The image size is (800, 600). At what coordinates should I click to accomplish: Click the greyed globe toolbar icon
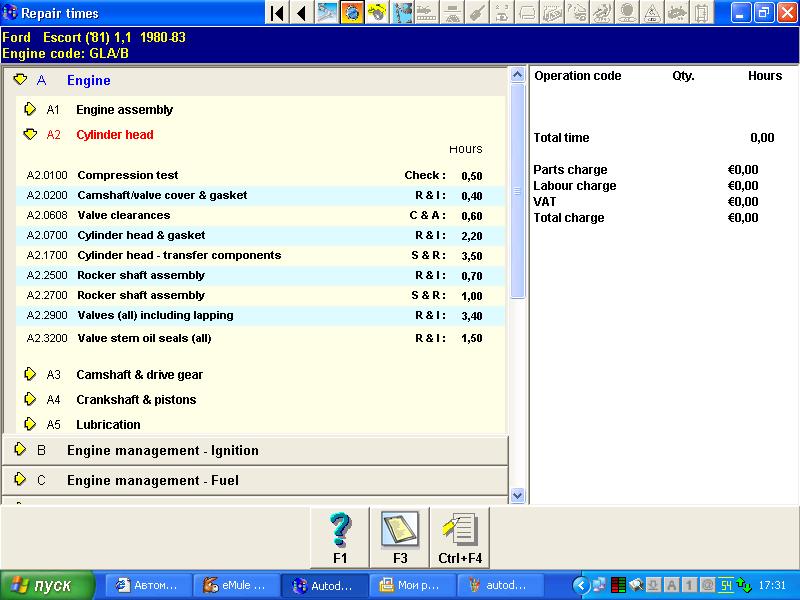click(x=627, y=13)
